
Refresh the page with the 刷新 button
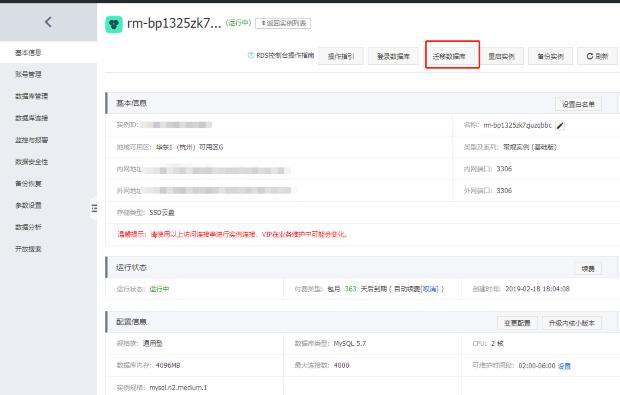tap(597, 56)
